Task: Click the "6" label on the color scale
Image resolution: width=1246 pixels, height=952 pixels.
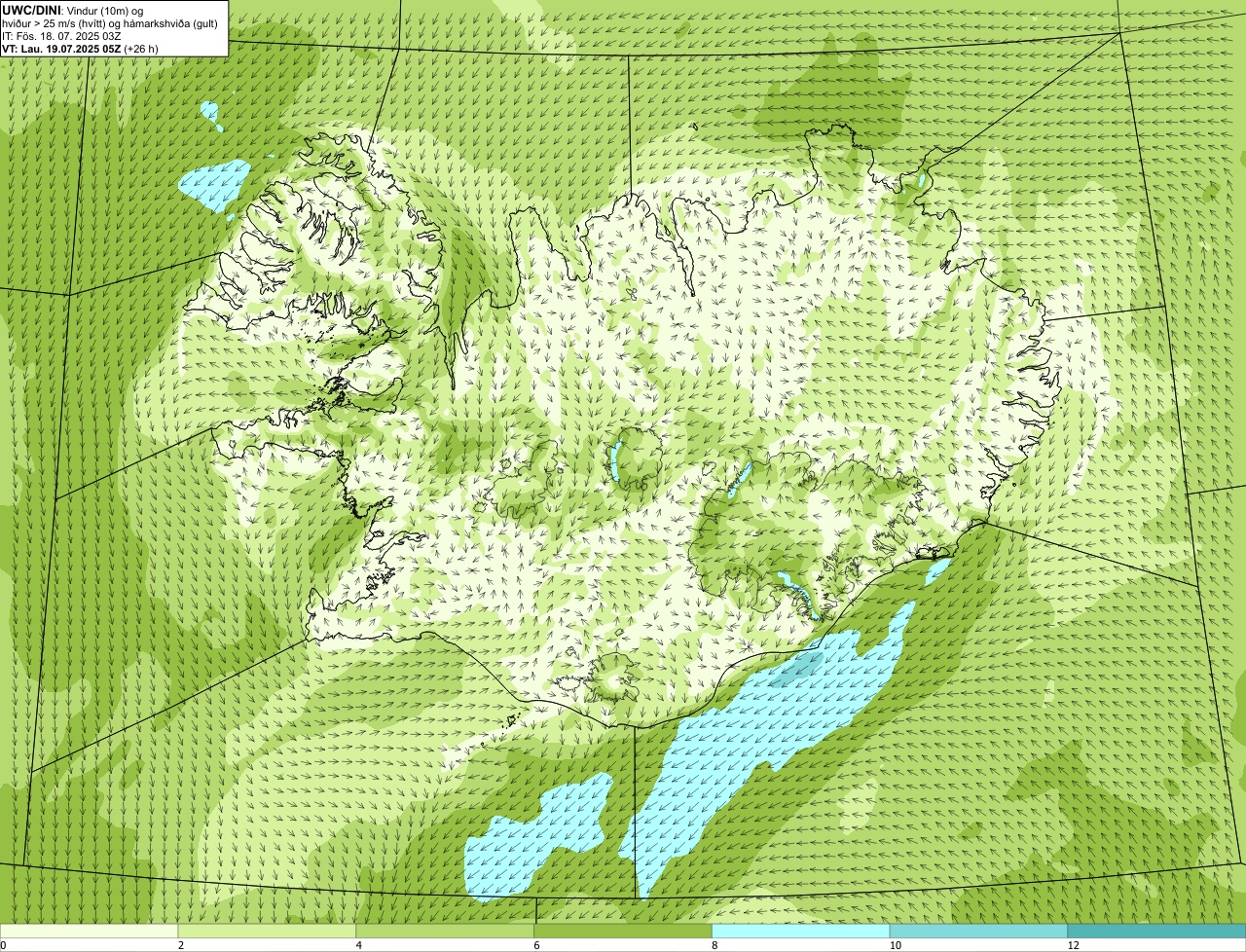Action: [x=537, y=945]
